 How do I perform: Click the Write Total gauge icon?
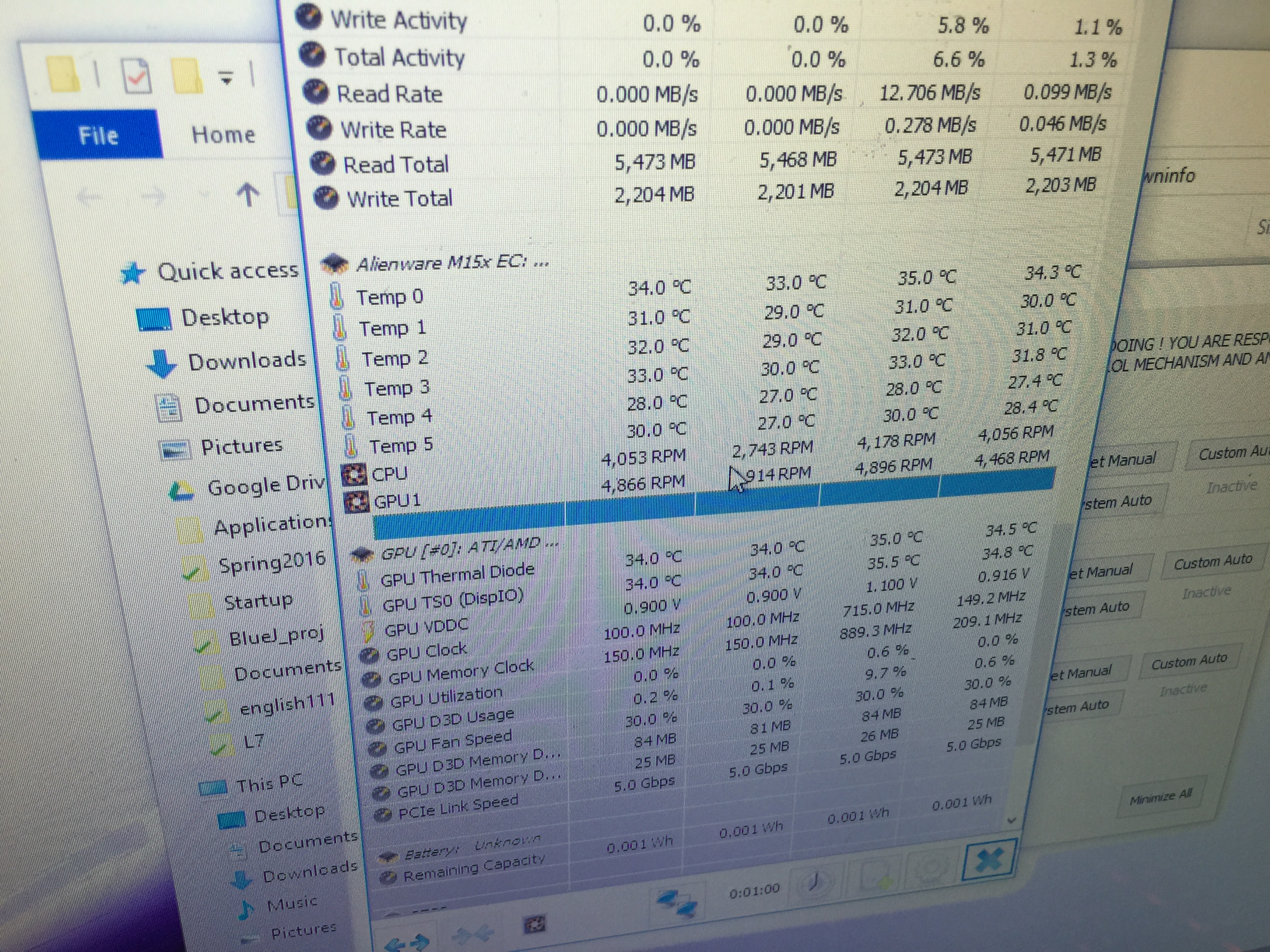[x=326, y=198]
